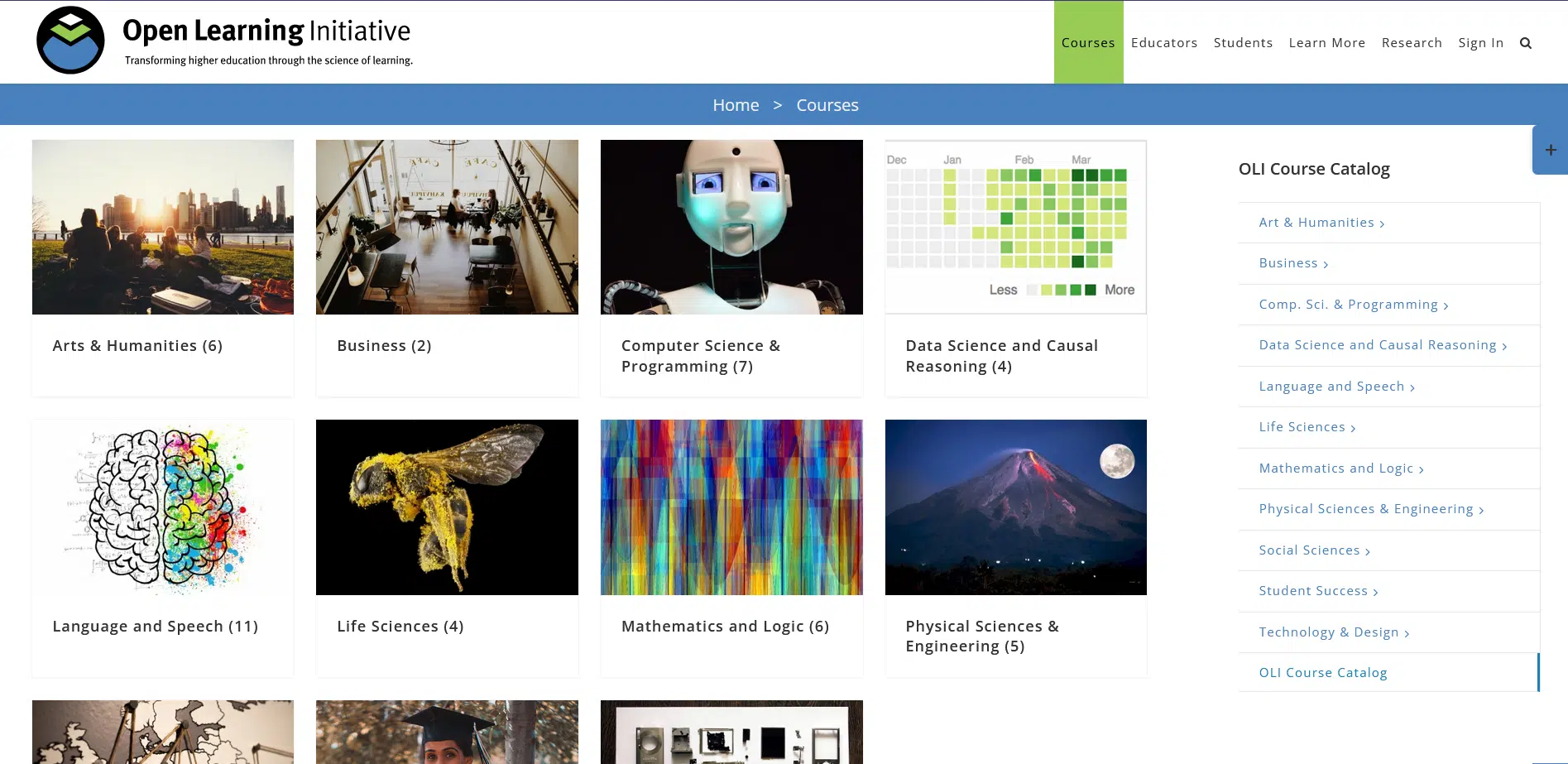Open the Computer Science robot thumbnail
Screen dimensions: 1568x764
pyautogui.click(x=731, y=227)
